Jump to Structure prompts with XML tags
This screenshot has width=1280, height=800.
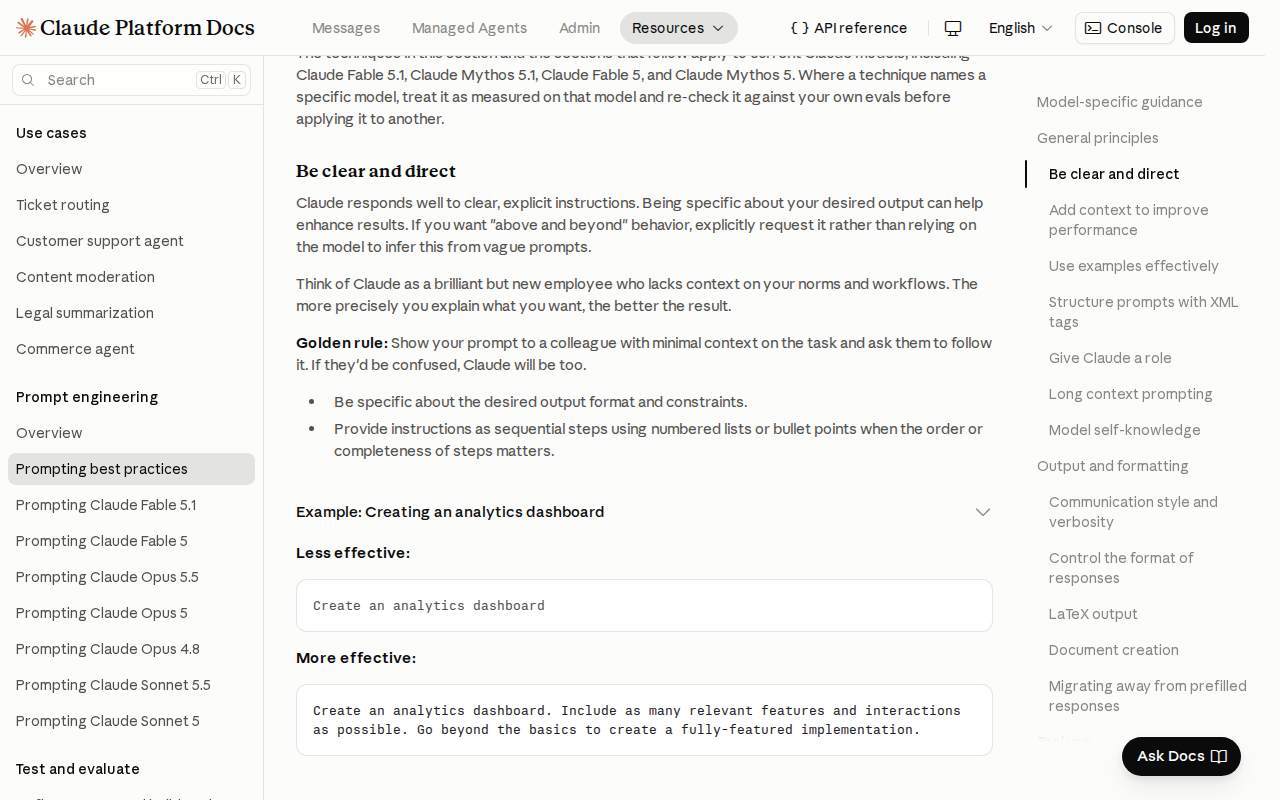point(1144,312)
